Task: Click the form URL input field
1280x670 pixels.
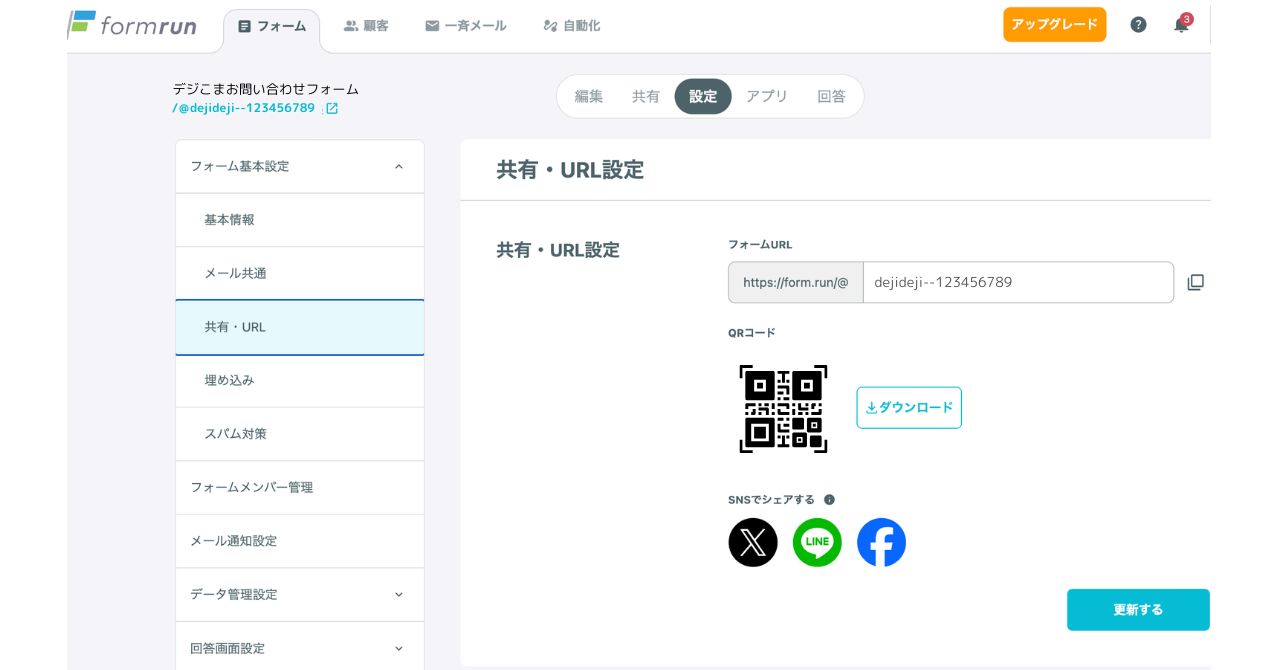Action: (x=1018, y=282)
